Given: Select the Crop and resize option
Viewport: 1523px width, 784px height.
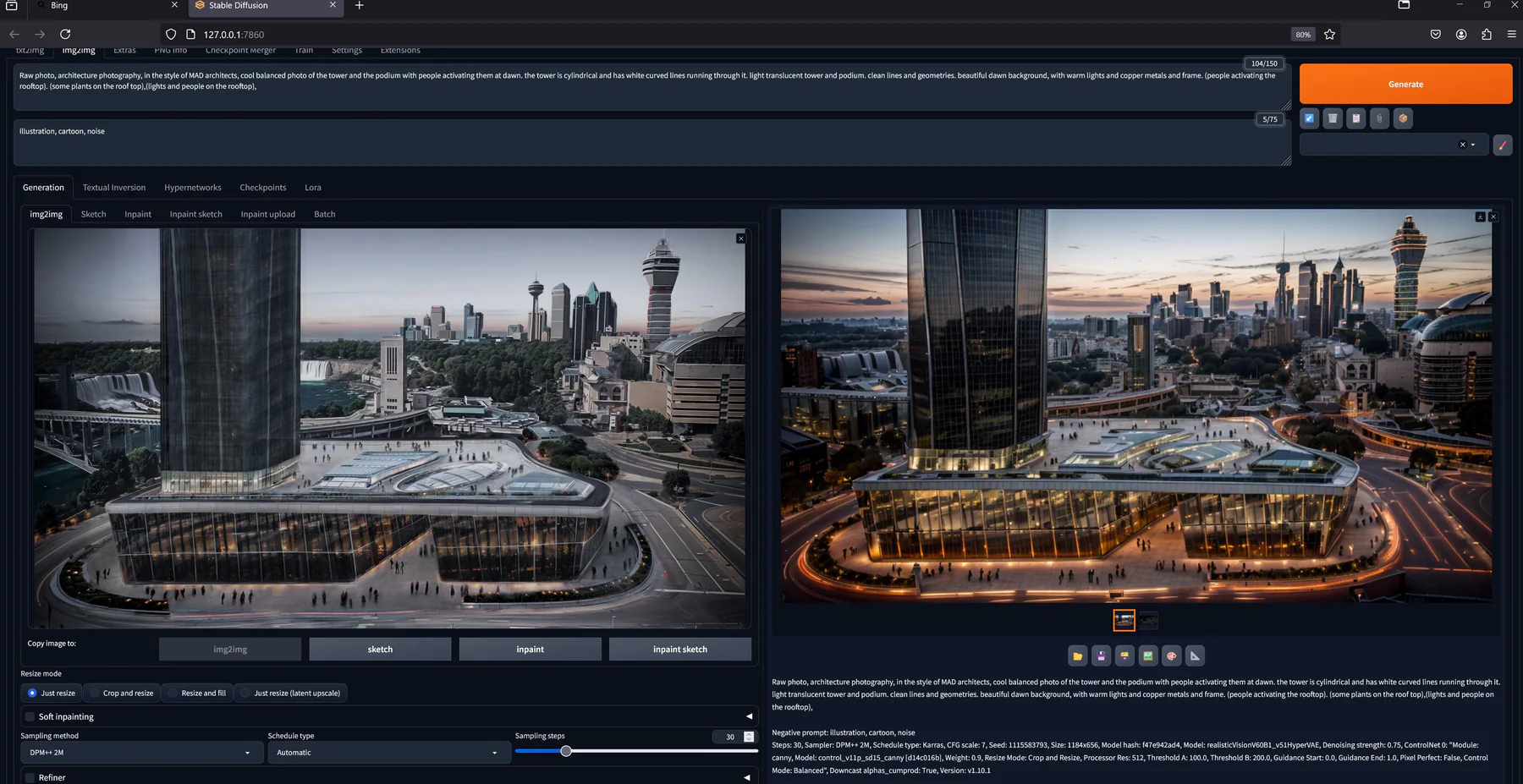Looking at the screenshot, I should 122,693.
